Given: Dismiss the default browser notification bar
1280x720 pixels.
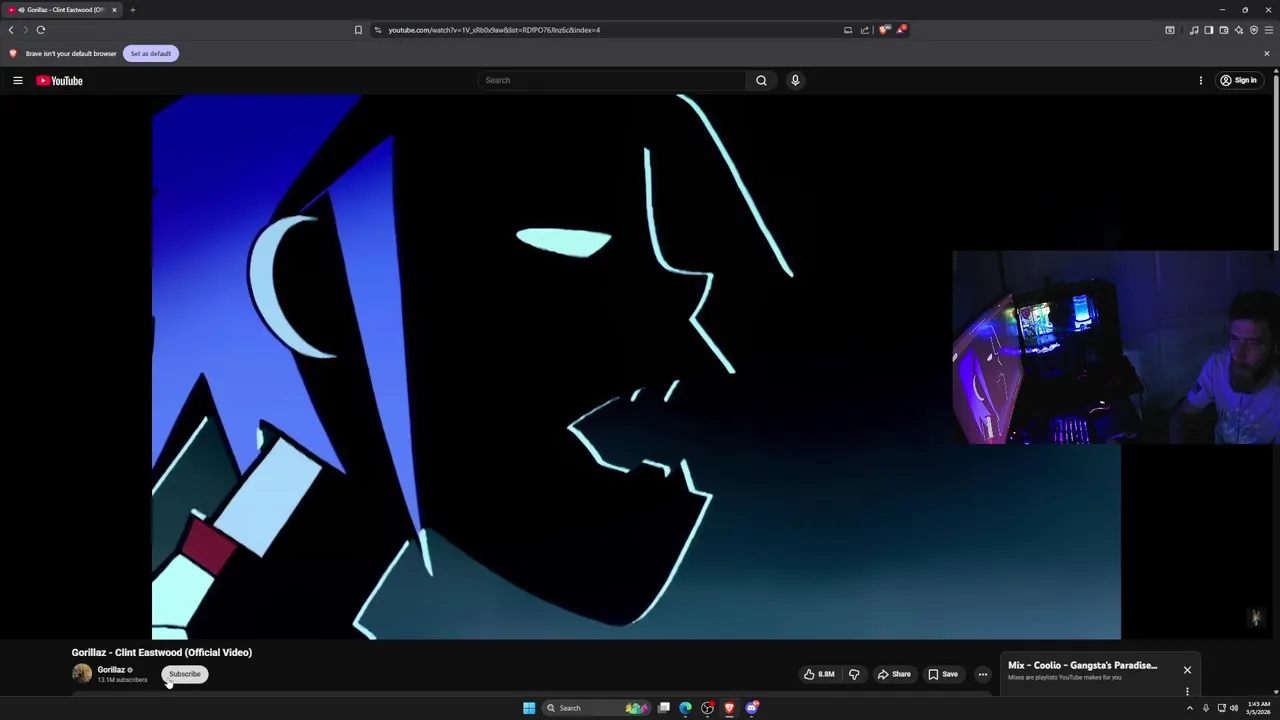Looking at the screenshot, I should pyautogui.click(x=1266, y=53).
